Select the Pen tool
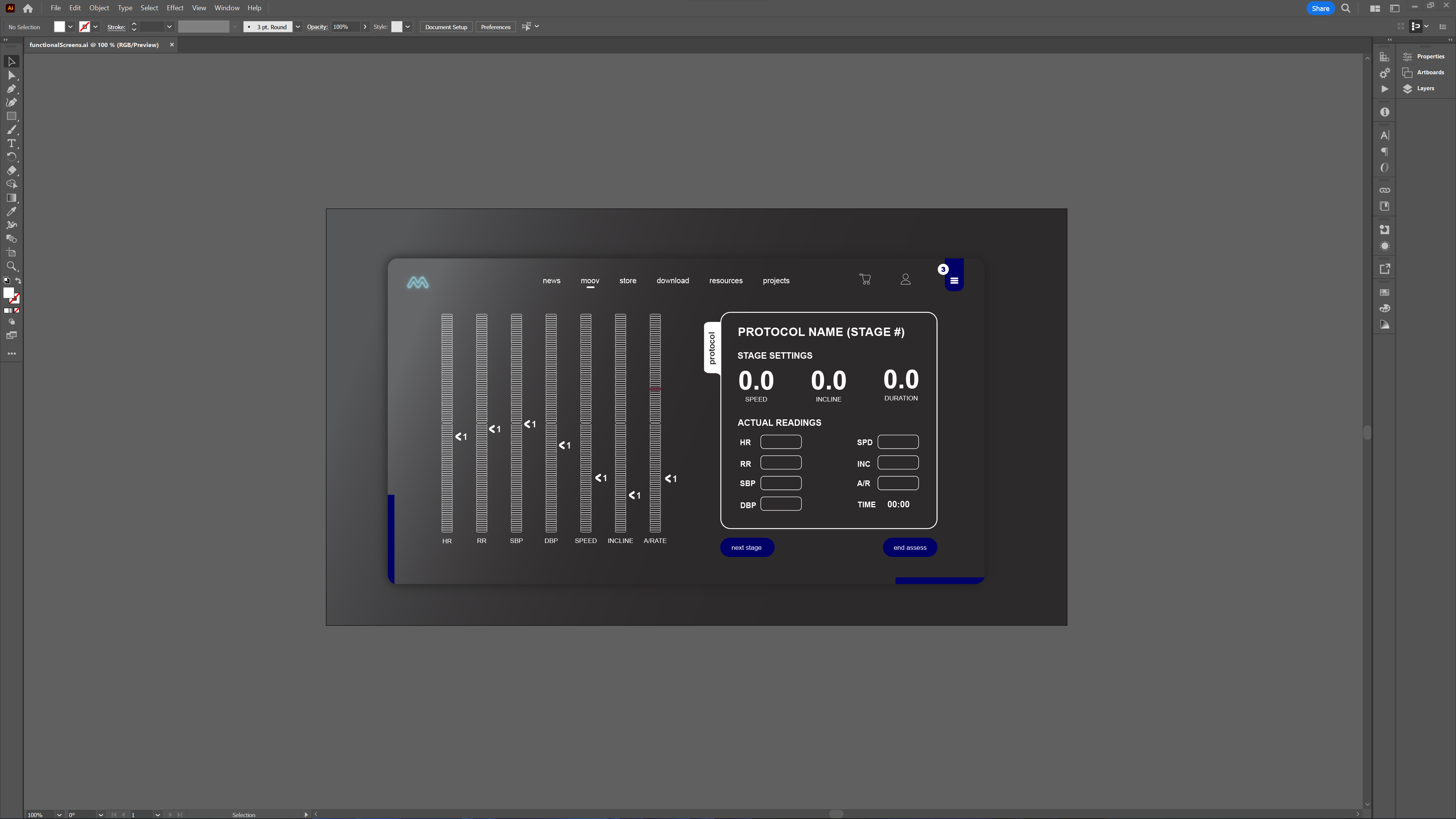The width and height of the screenshot is (1456, 819). 11,89
